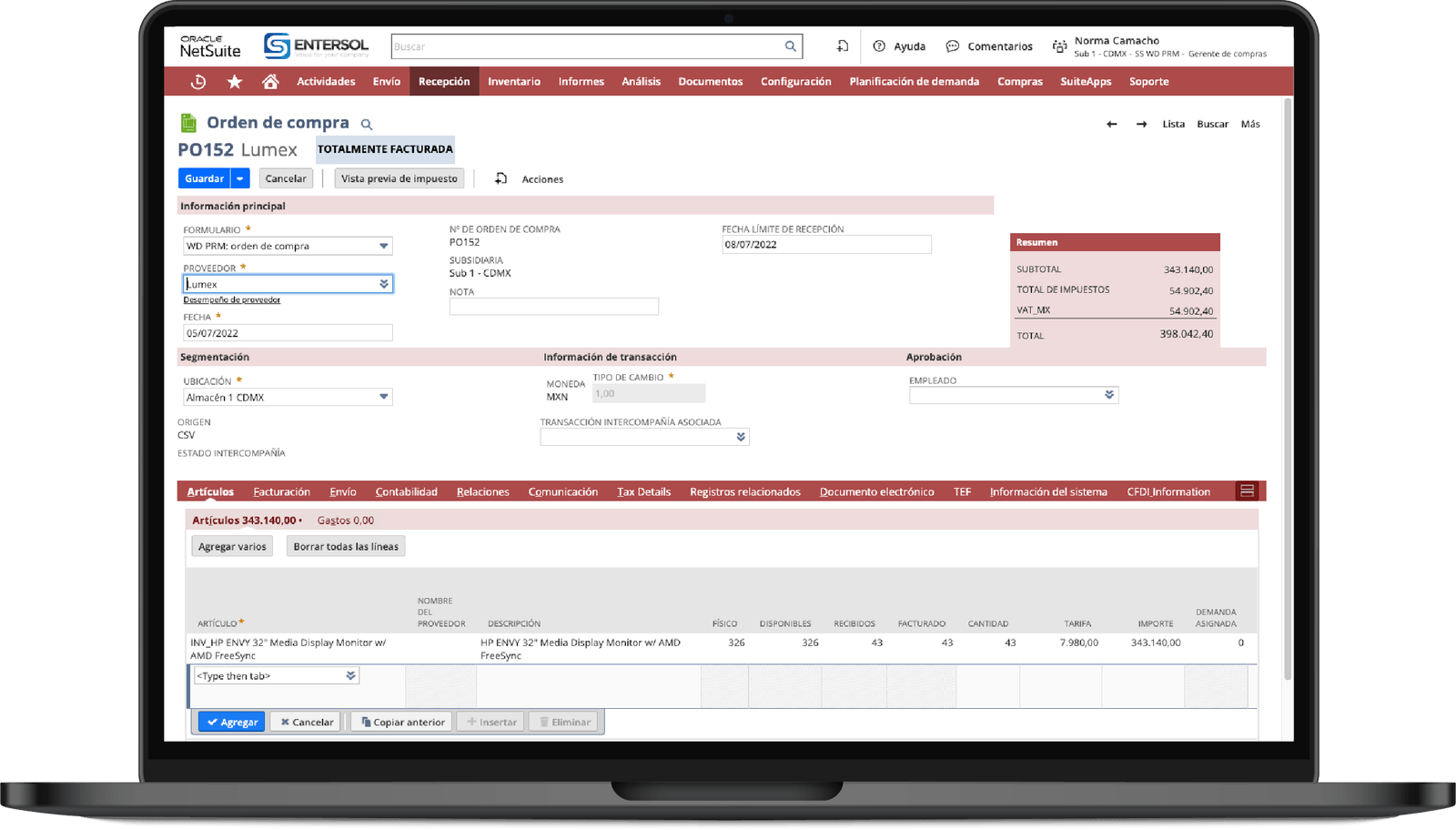Click the Nota input field
Viewport: 1456px width, 830px height.
pyautogui.click(x=553, y=307)
